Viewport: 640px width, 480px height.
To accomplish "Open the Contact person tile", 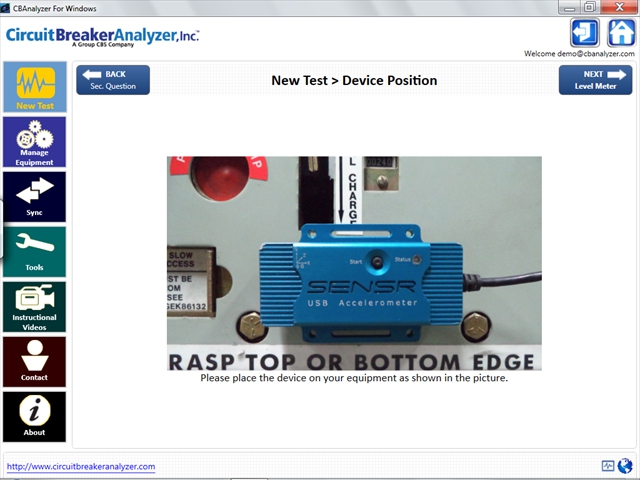I will [x=35, y=362].
